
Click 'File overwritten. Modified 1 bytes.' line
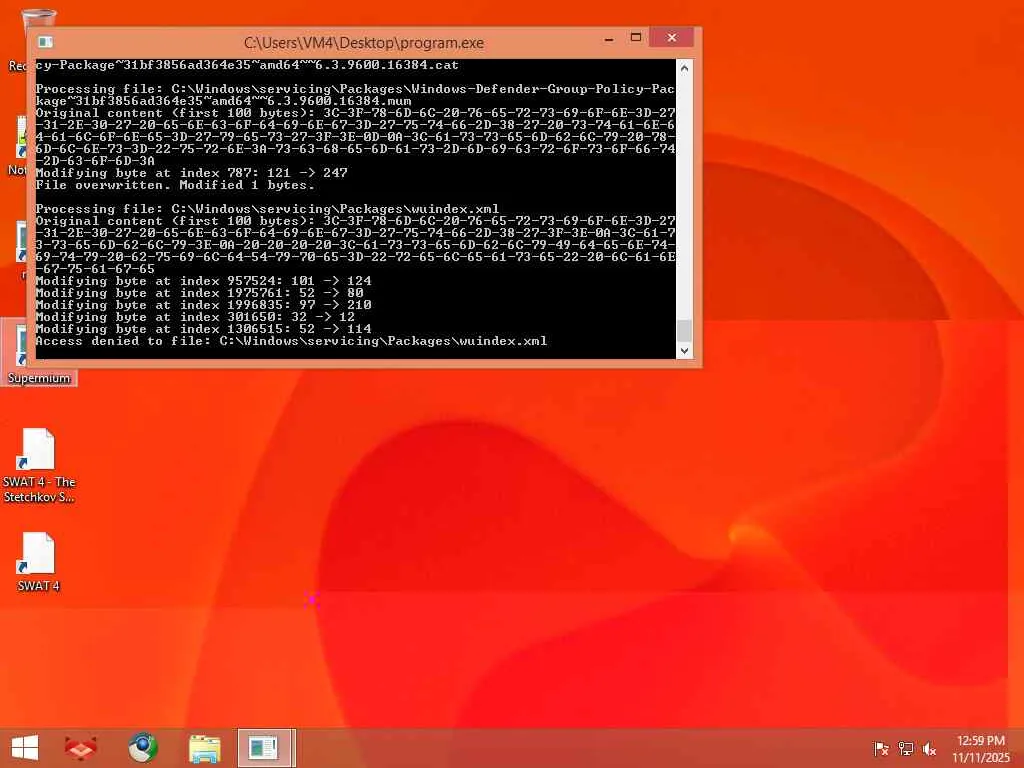click(x=175, y=185)
